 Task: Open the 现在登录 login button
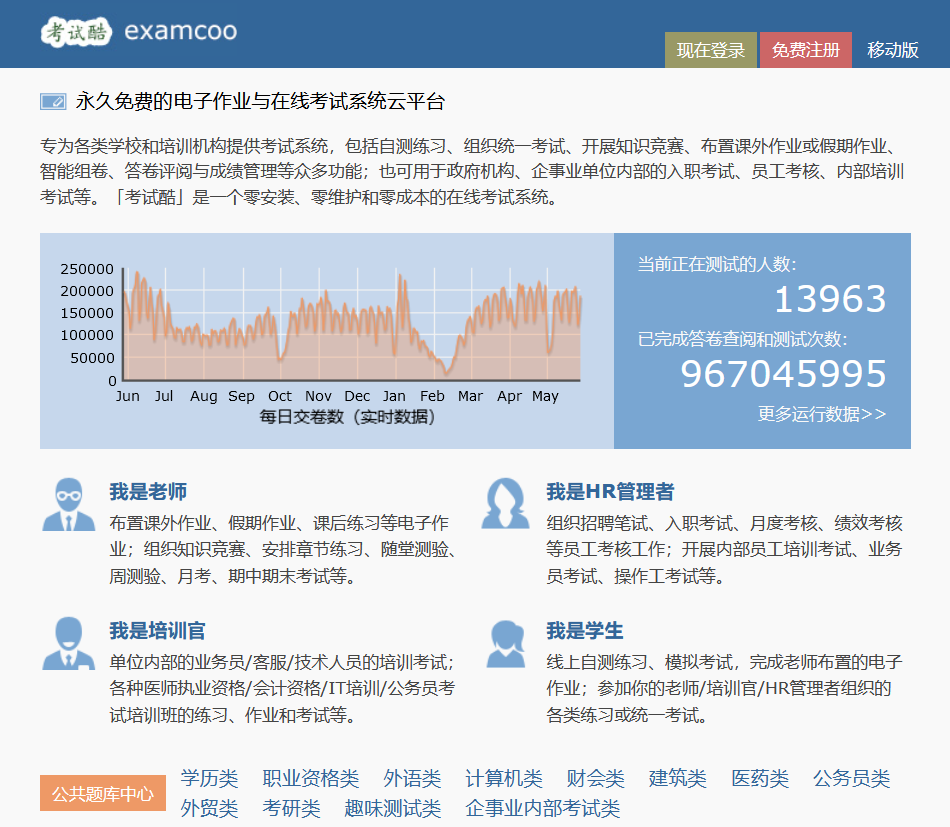[x=710, y=50]
